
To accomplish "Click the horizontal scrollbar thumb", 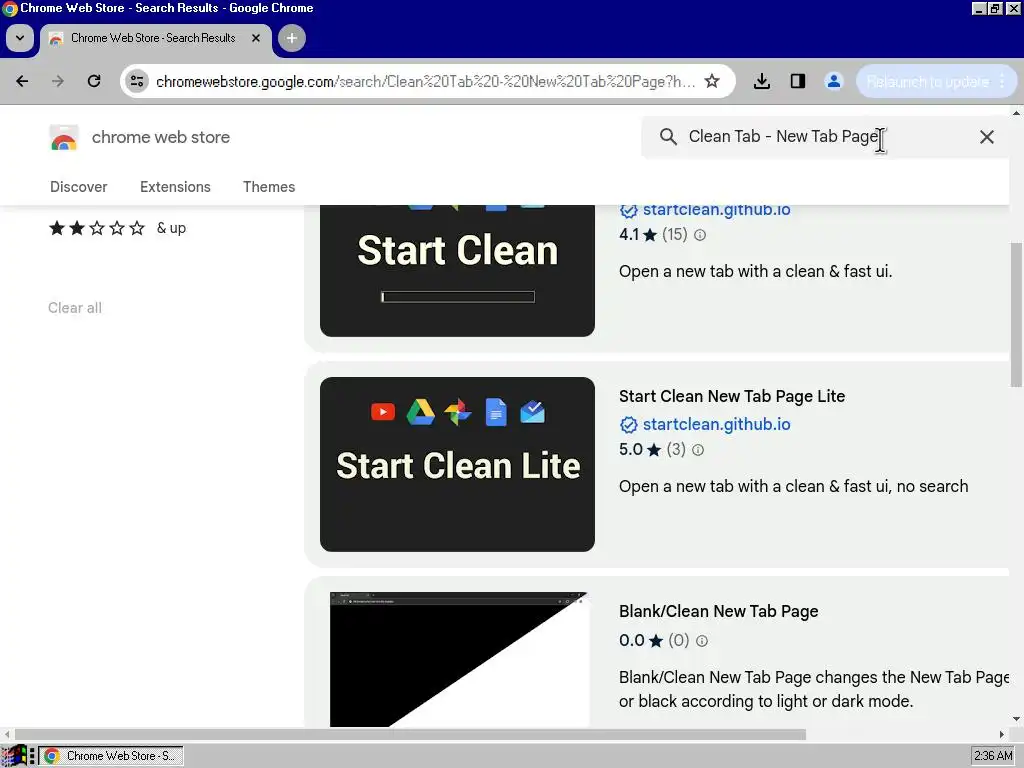I will [x=409, y=735].
